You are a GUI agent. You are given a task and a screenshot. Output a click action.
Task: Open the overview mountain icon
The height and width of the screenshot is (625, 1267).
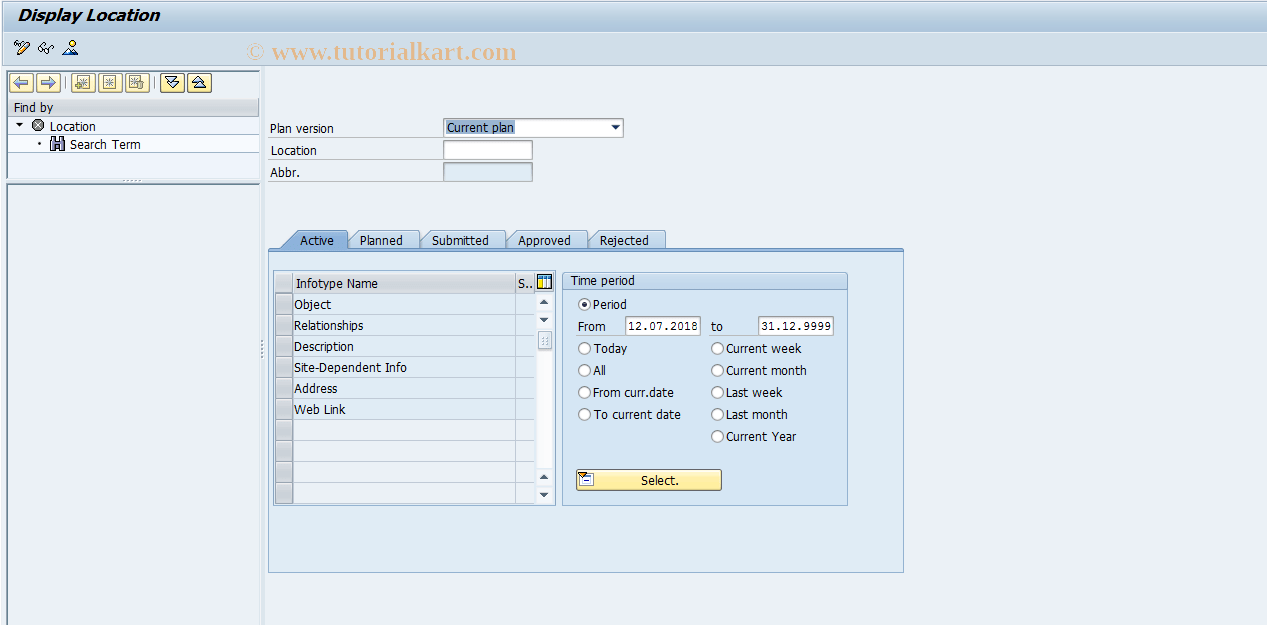pyautogui.click(x=70, y=47)
